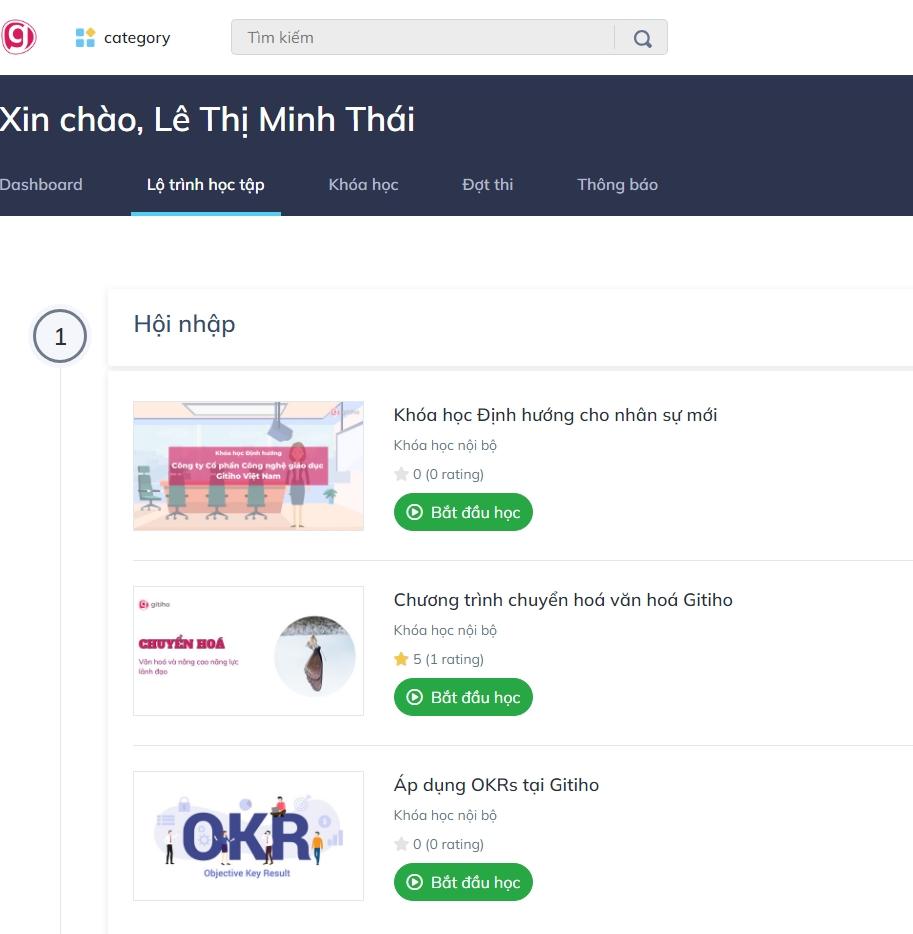Click the OKR course thumbnail image
913x934 pixels.
[248, 836]
